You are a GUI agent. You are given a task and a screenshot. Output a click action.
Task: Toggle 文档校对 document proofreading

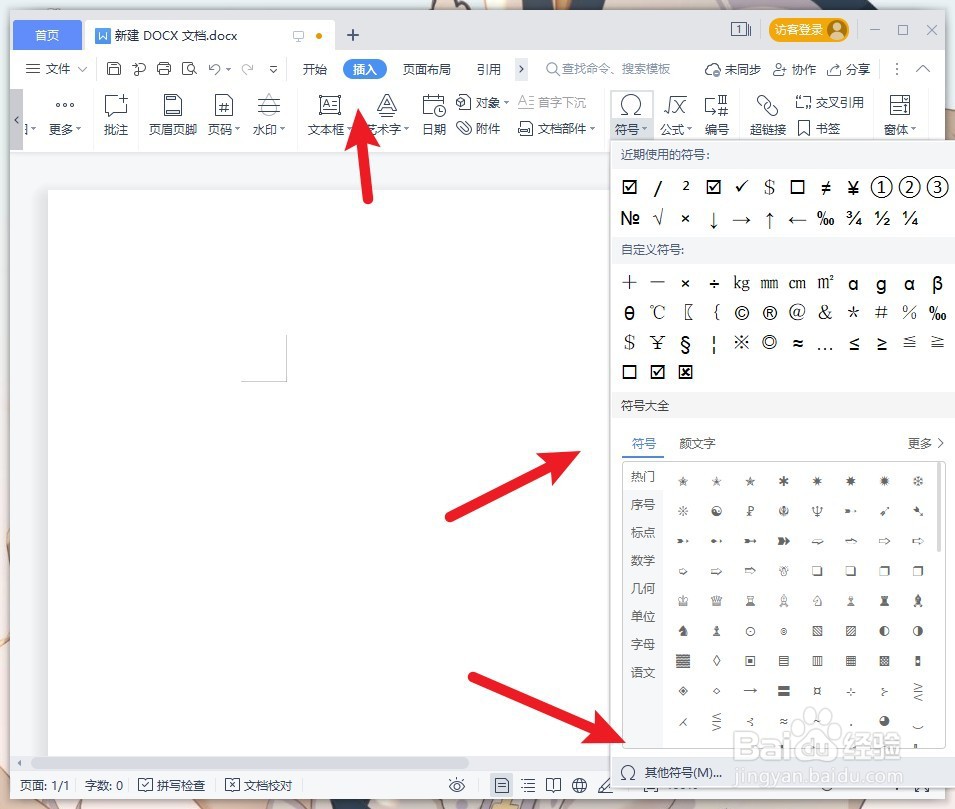pos(259,785)
